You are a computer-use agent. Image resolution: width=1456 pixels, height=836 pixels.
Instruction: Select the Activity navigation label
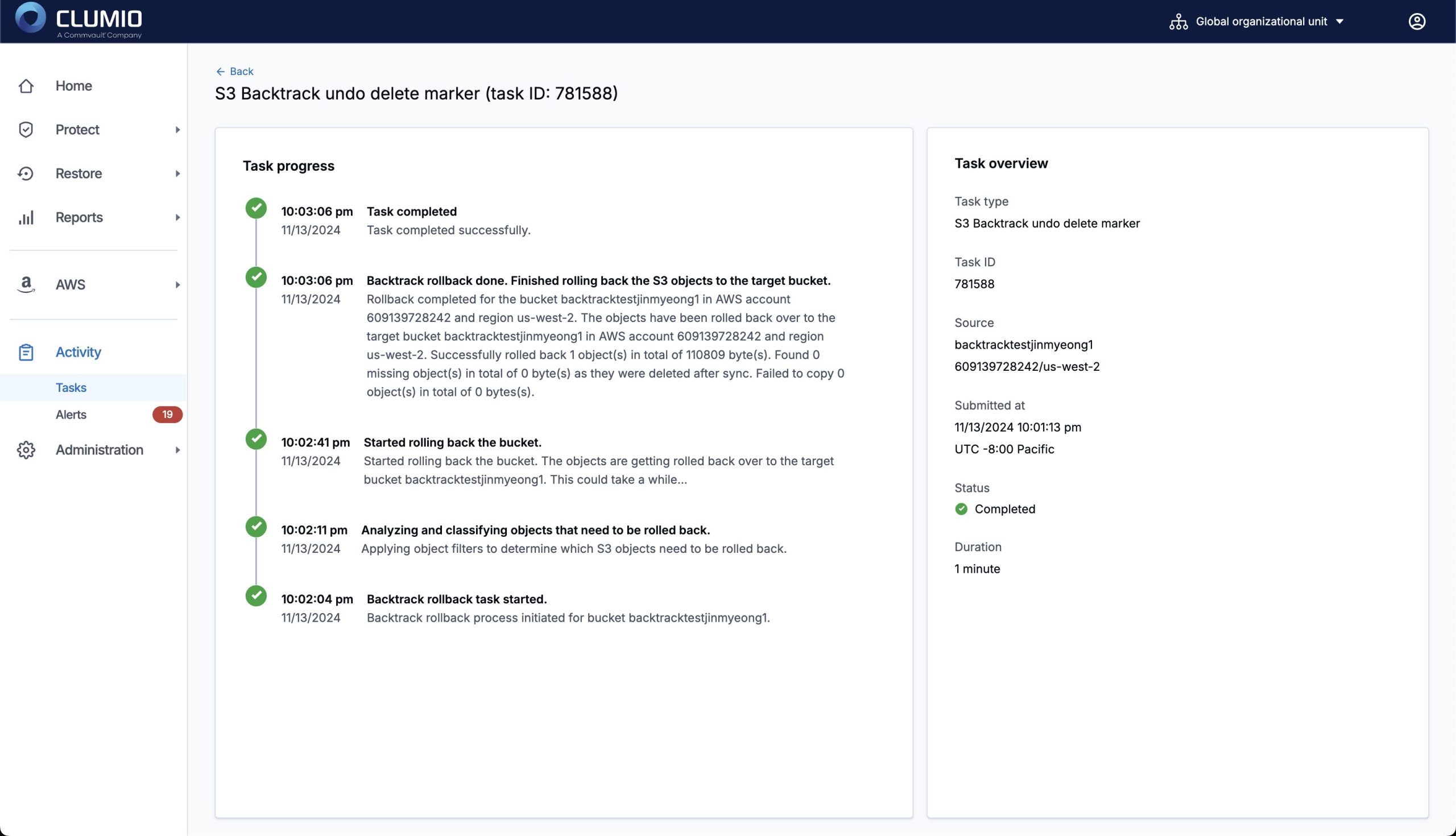pos(78,351)
